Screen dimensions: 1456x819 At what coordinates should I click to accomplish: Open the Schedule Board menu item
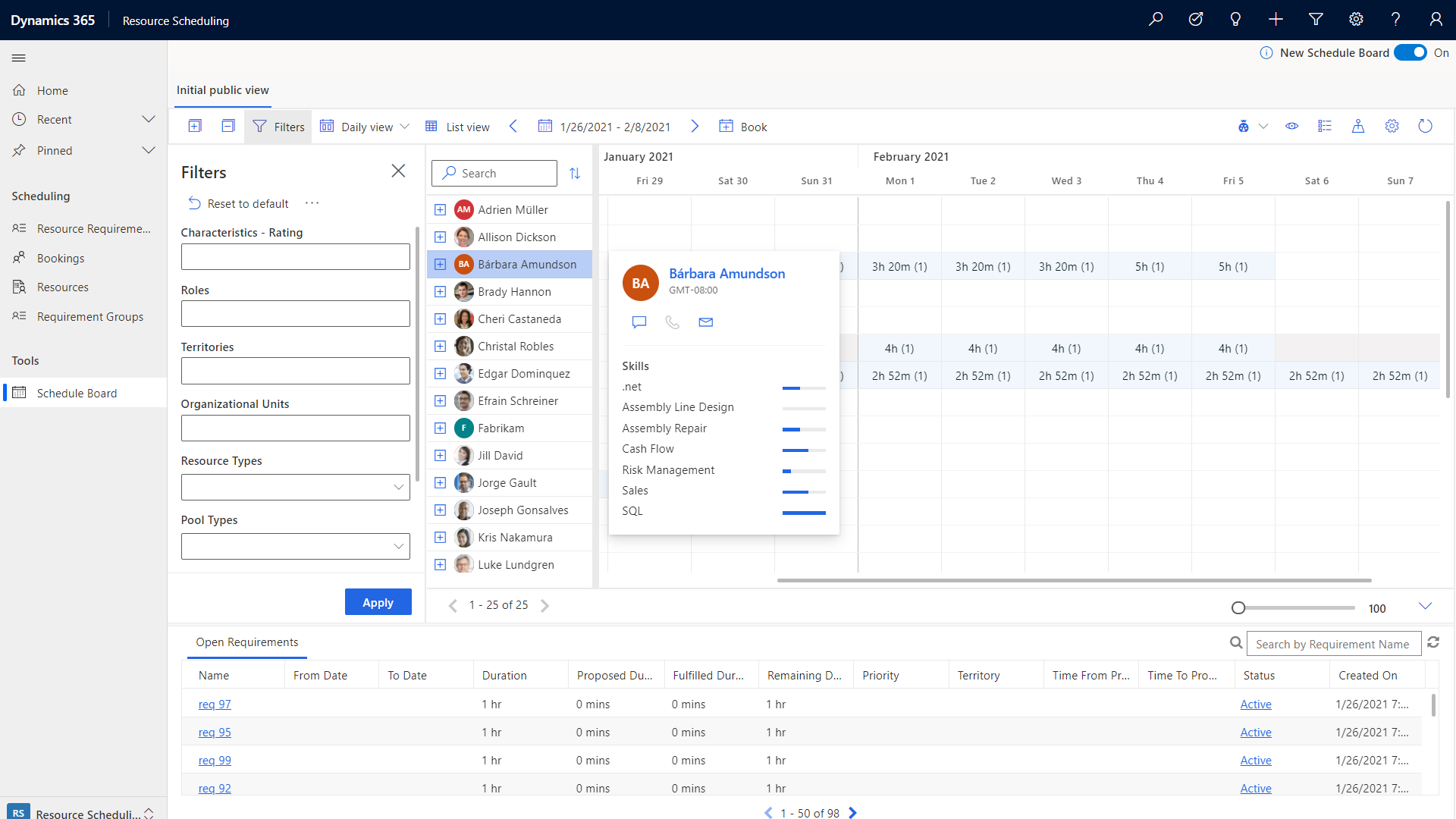pos(76,393)
